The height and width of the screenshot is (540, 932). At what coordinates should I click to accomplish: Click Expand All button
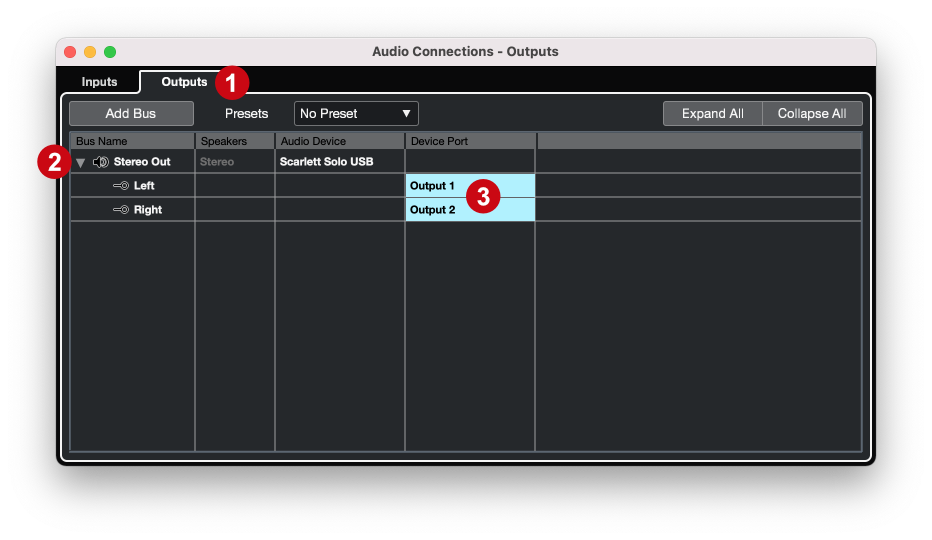(713, 114)
